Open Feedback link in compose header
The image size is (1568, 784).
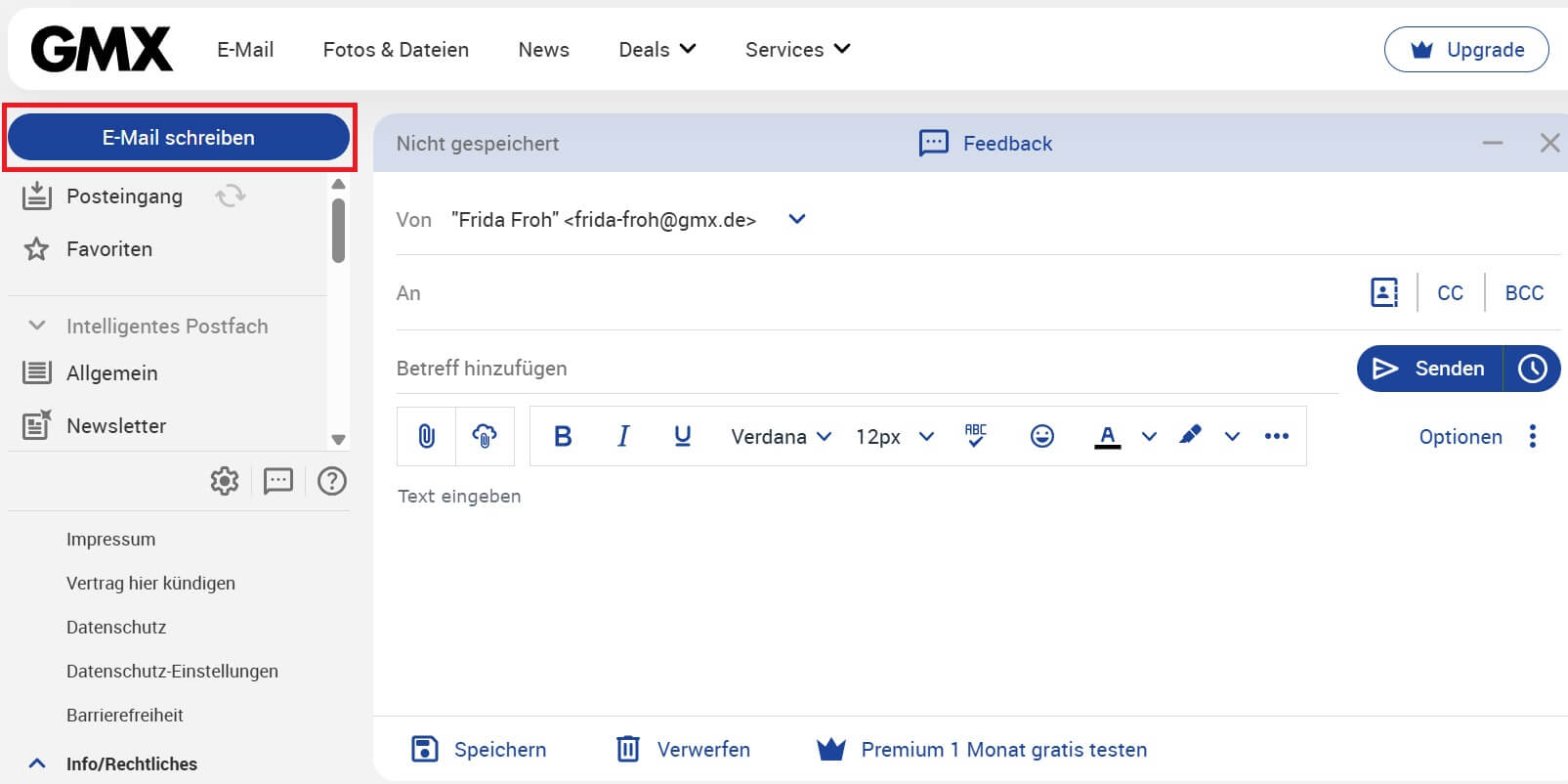(x=986, y=143)
